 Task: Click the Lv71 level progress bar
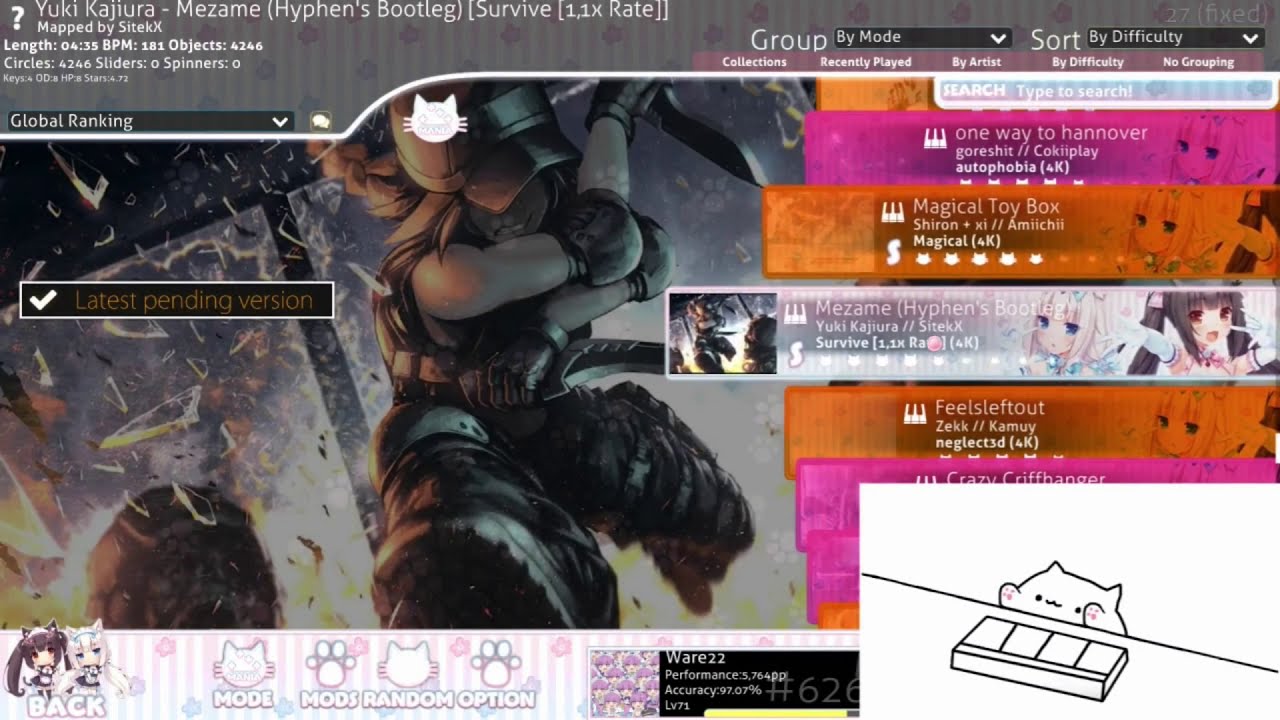click(x=780, y=714)
